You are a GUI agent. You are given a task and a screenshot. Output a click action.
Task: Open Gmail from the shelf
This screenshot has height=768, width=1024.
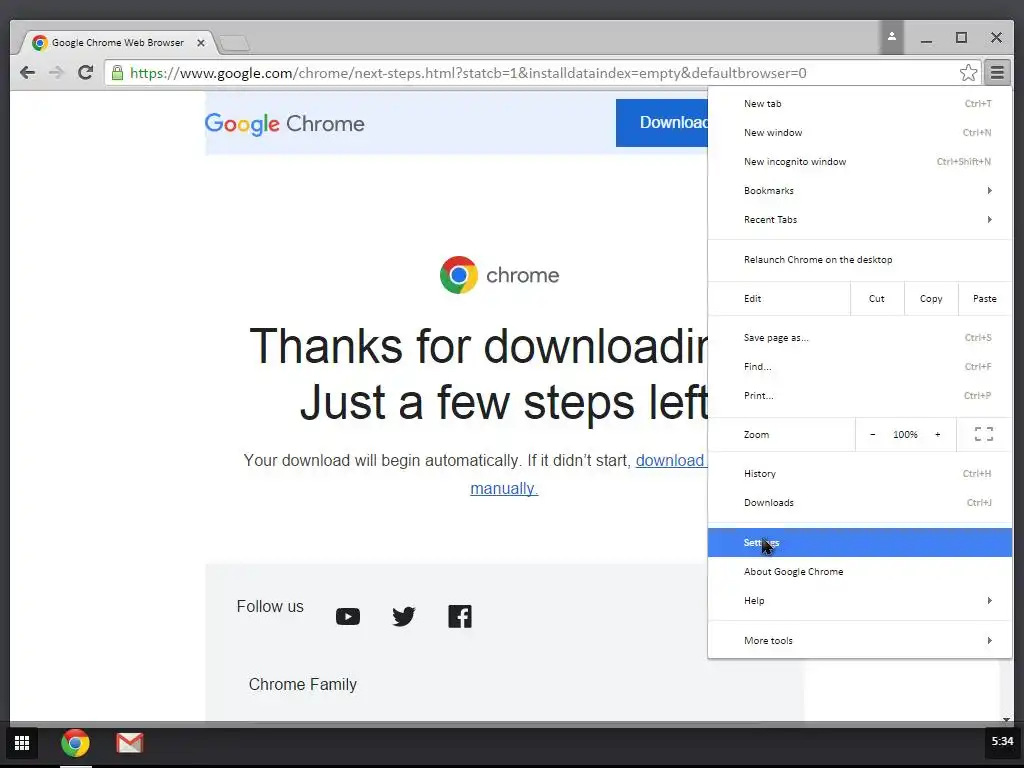pyautogui.click(x=129, y=743)
